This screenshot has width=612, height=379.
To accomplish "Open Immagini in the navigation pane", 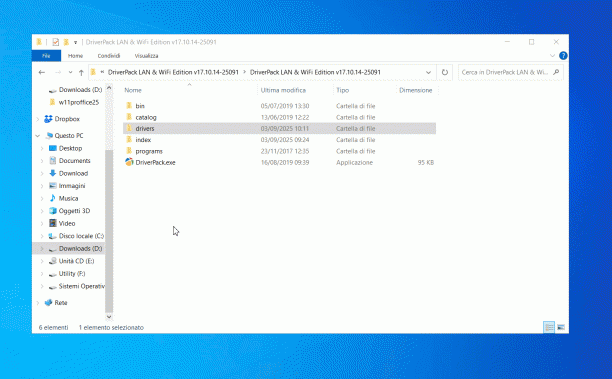I will coord(72,186).
